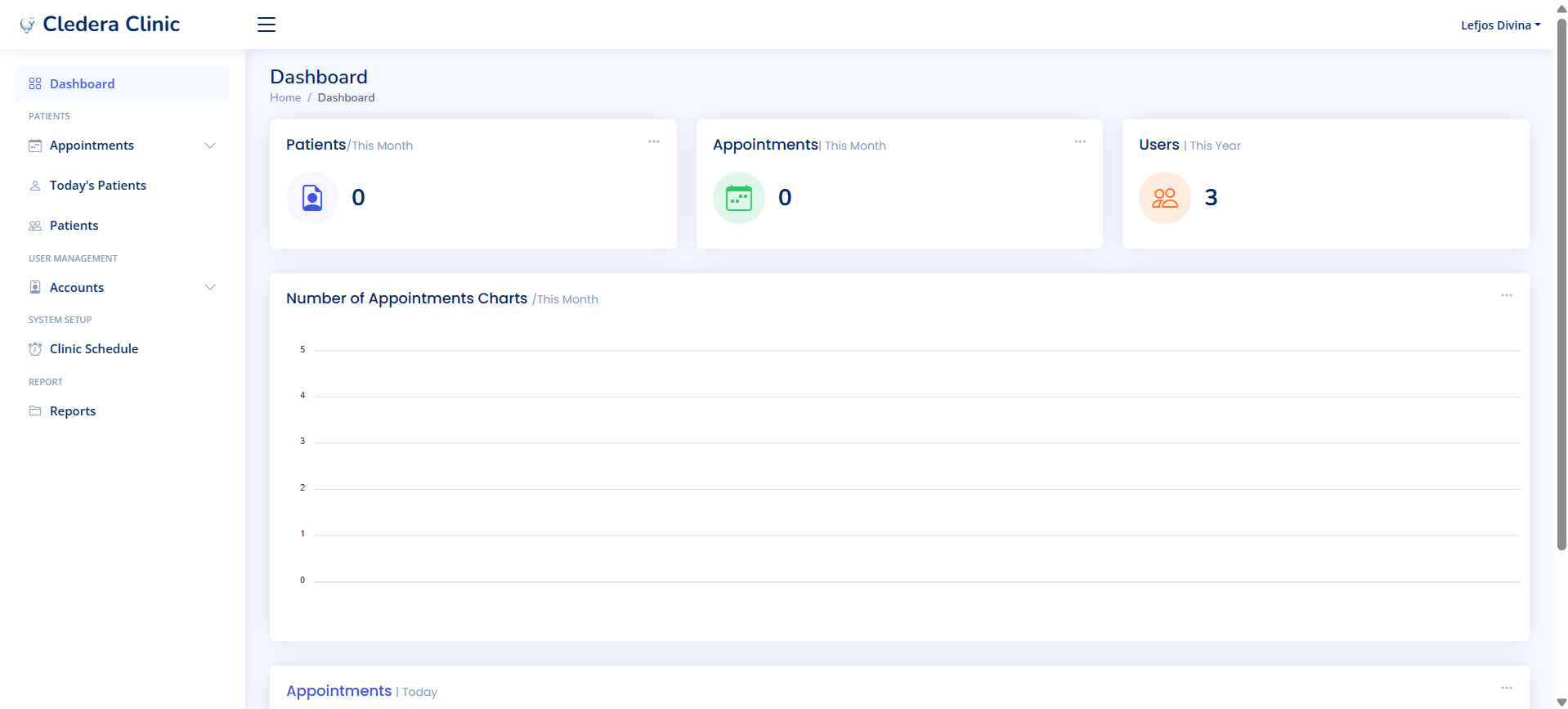Open Today's Patients from sidebar
The width and height of the screenshot is (1568, 709).
tap(97, 186)
